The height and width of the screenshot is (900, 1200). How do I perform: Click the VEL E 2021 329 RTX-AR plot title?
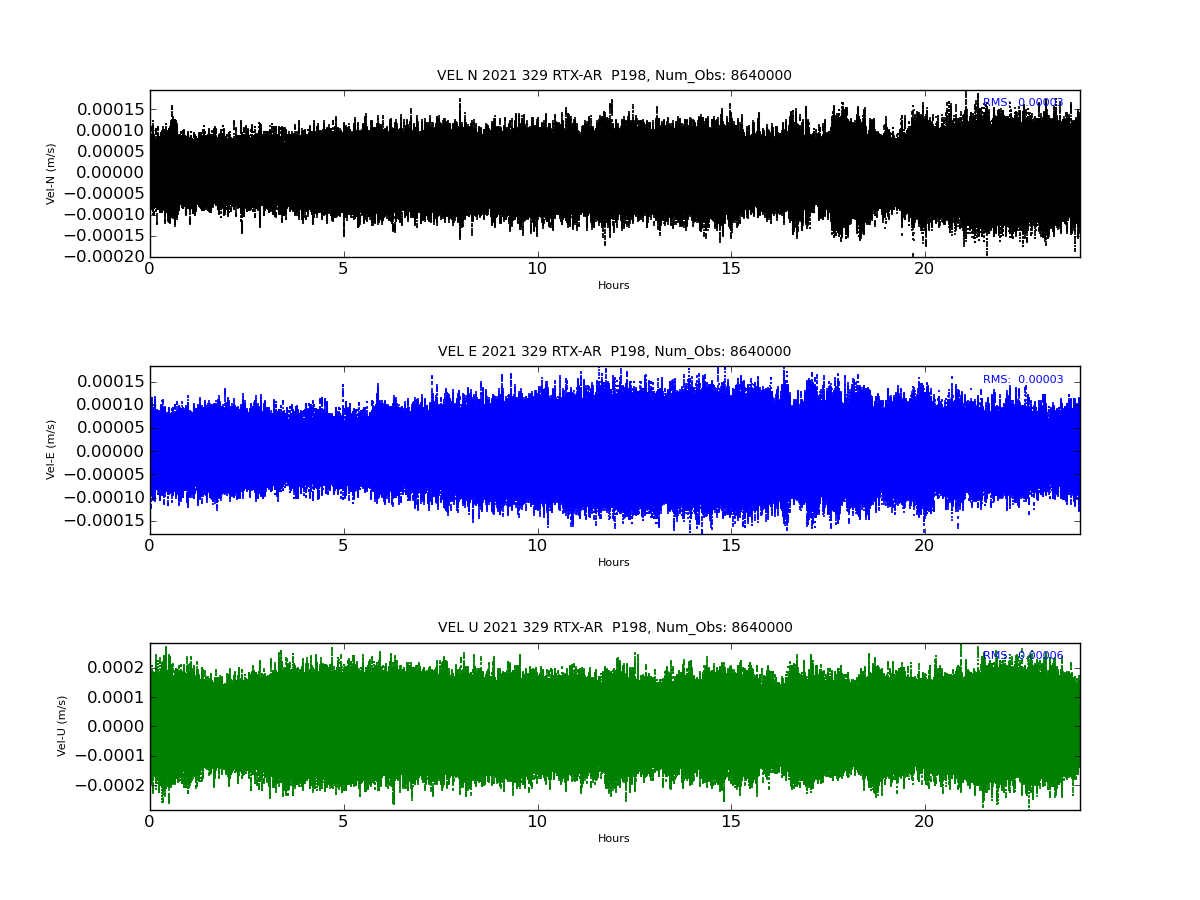[614, 352]
